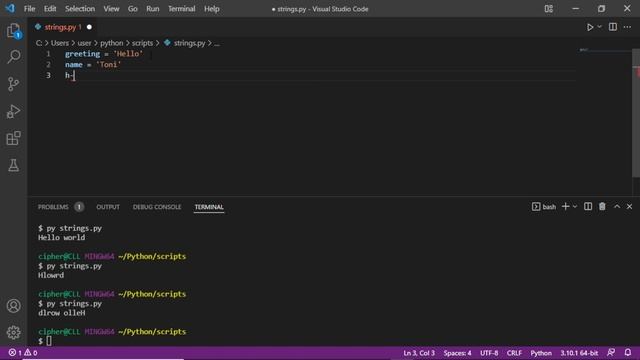The image size is (640, 360).
Task: Click the 'Toni' string on line 2
Action: tap(109, 64)
